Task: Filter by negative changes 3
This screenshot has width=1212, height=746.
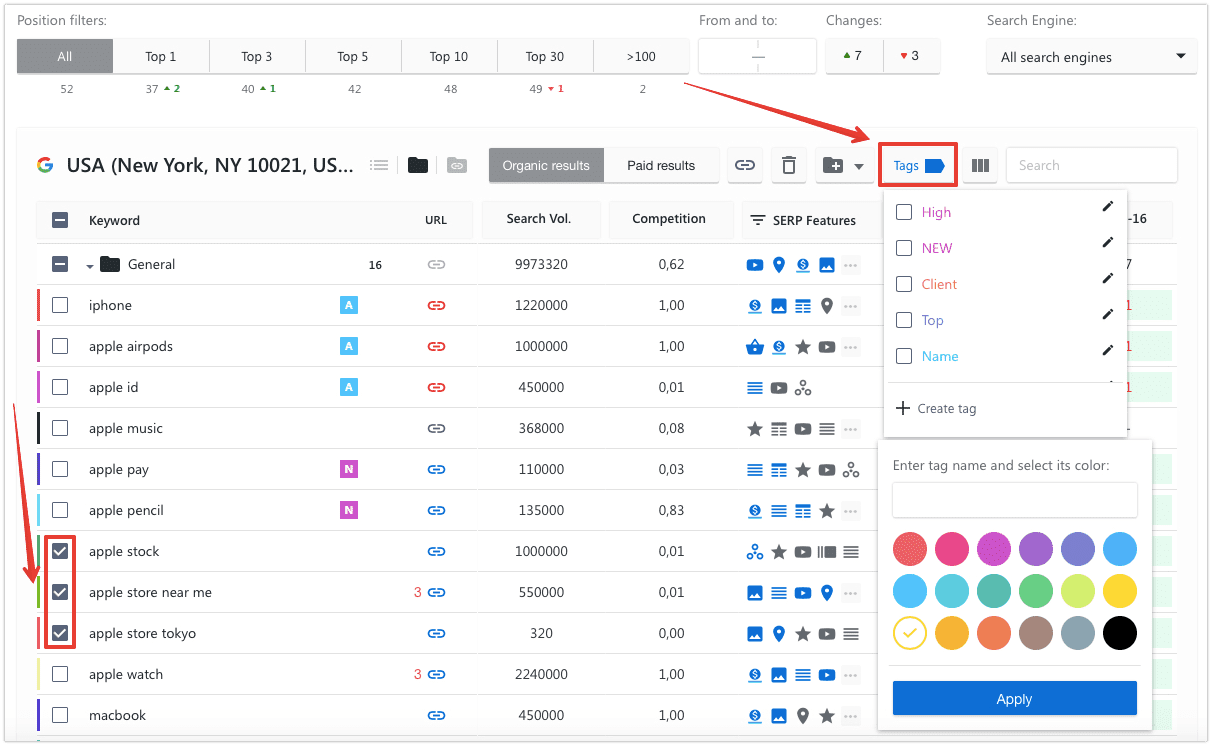Action: (911, 56)
